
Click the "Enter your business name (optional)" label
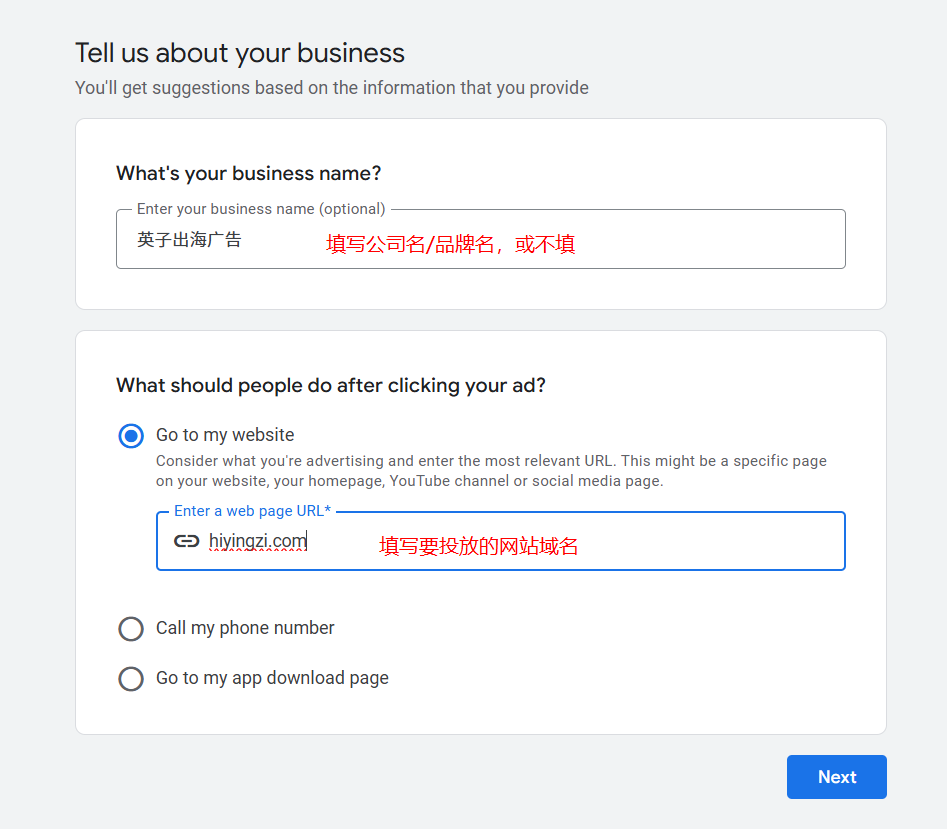point(261,209)
